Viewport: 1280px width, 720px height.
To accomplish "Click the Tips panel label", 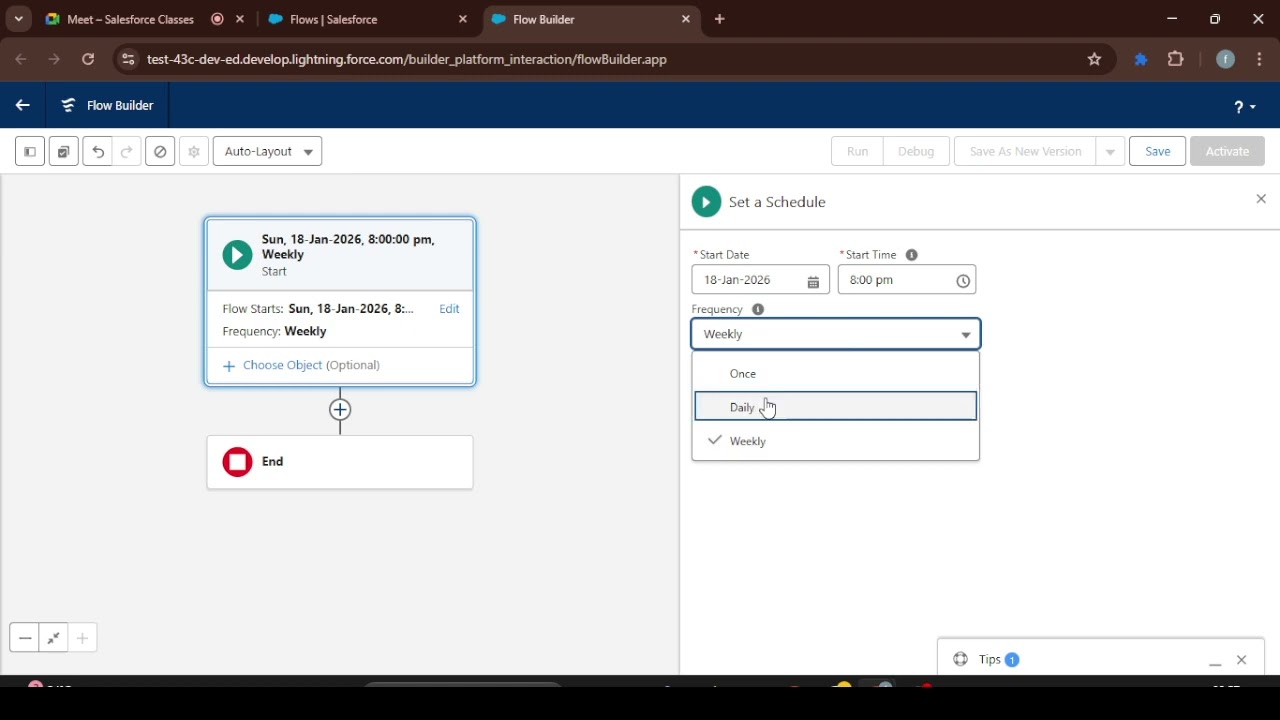I will point(990,659).
